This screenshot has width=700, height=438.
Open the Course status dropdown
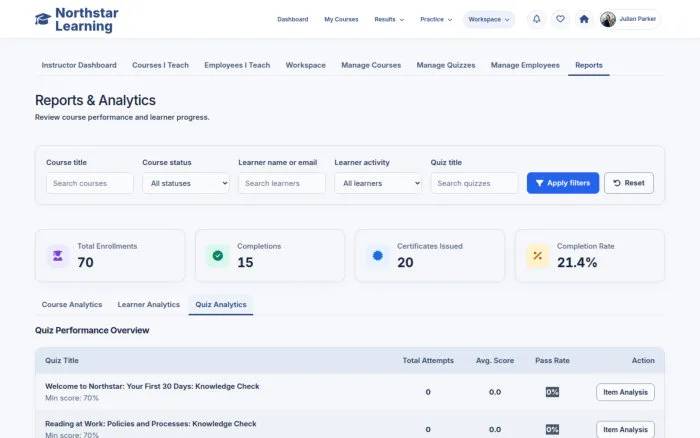186,183
